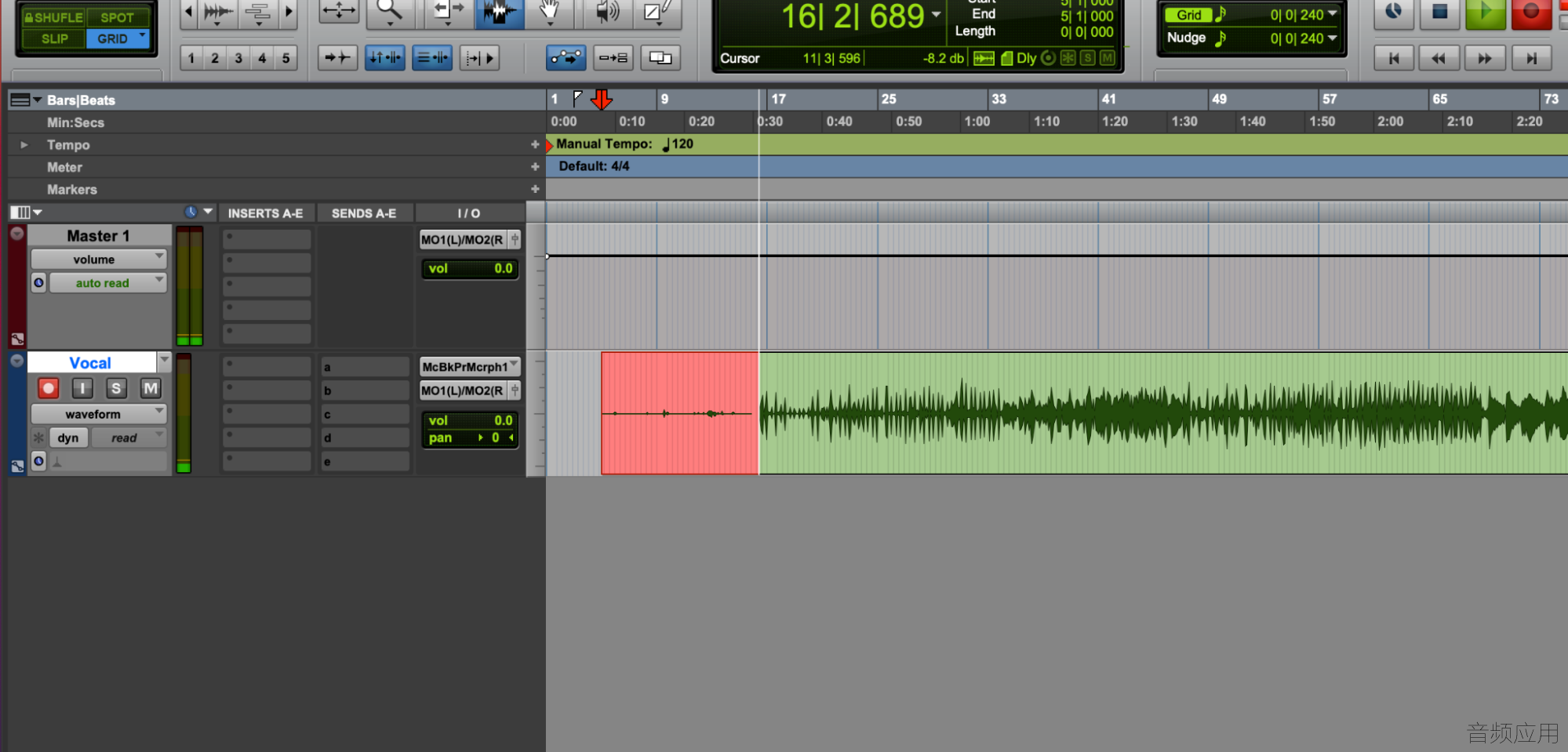
Task: Click the INSERTS A-E column header
Action: click(x=266, y=213)
